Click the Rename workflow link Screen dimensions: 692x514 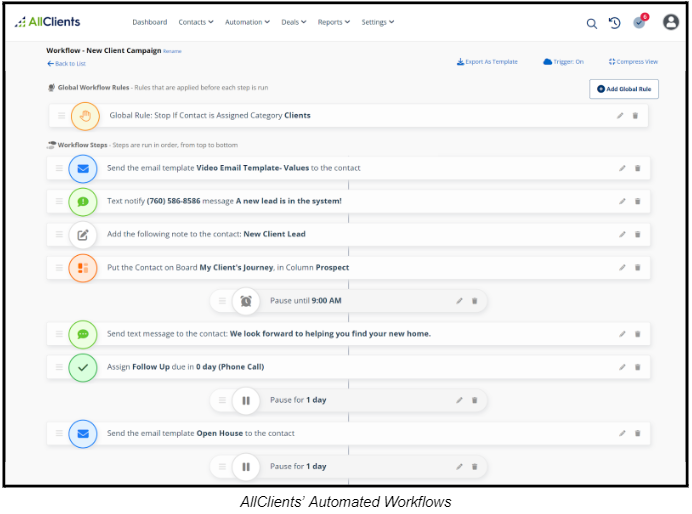coord(172,51)
